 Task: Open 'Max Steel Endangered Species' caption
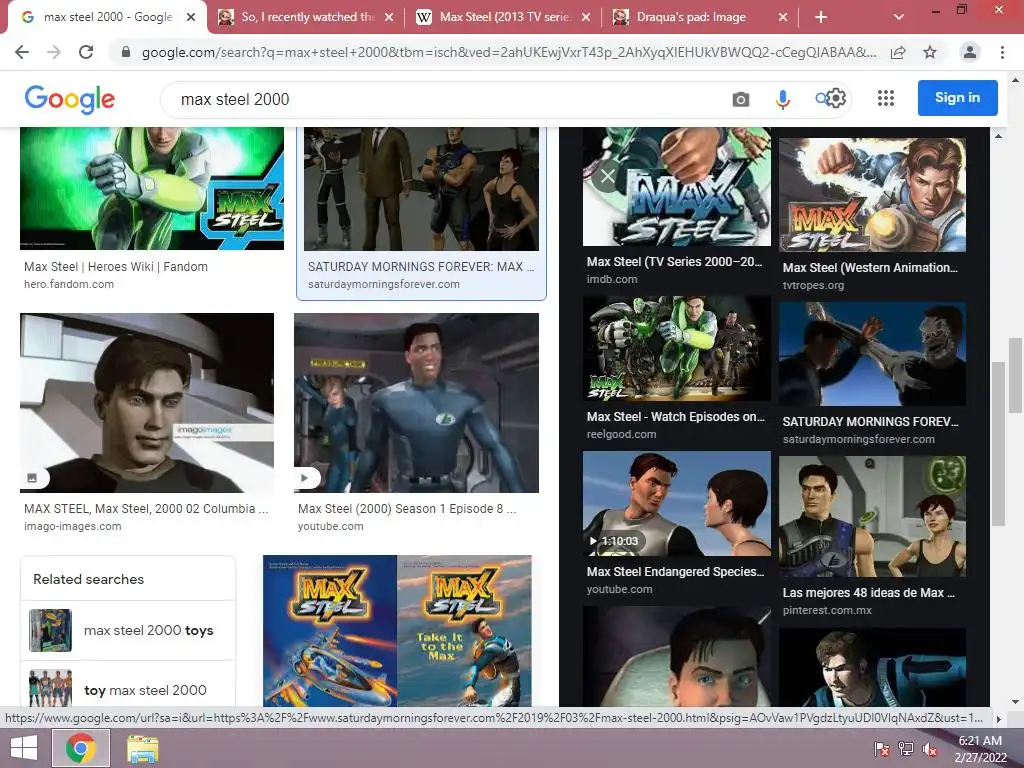click(x=675, y=571)
